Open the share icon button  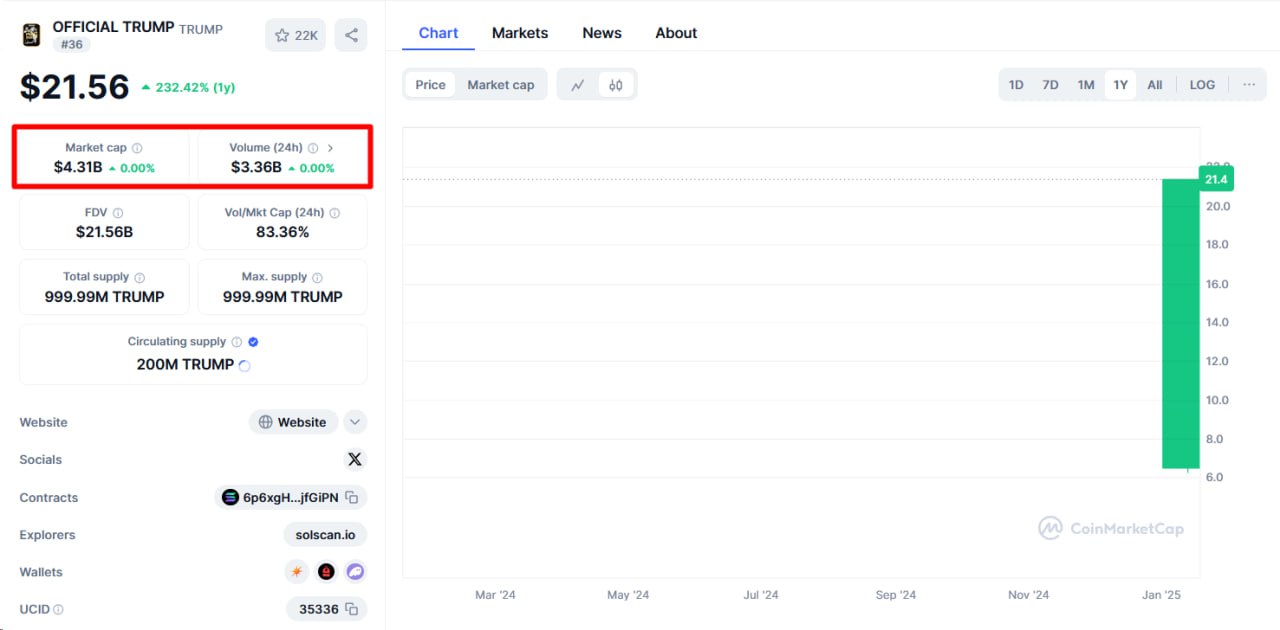coord(351,35)
